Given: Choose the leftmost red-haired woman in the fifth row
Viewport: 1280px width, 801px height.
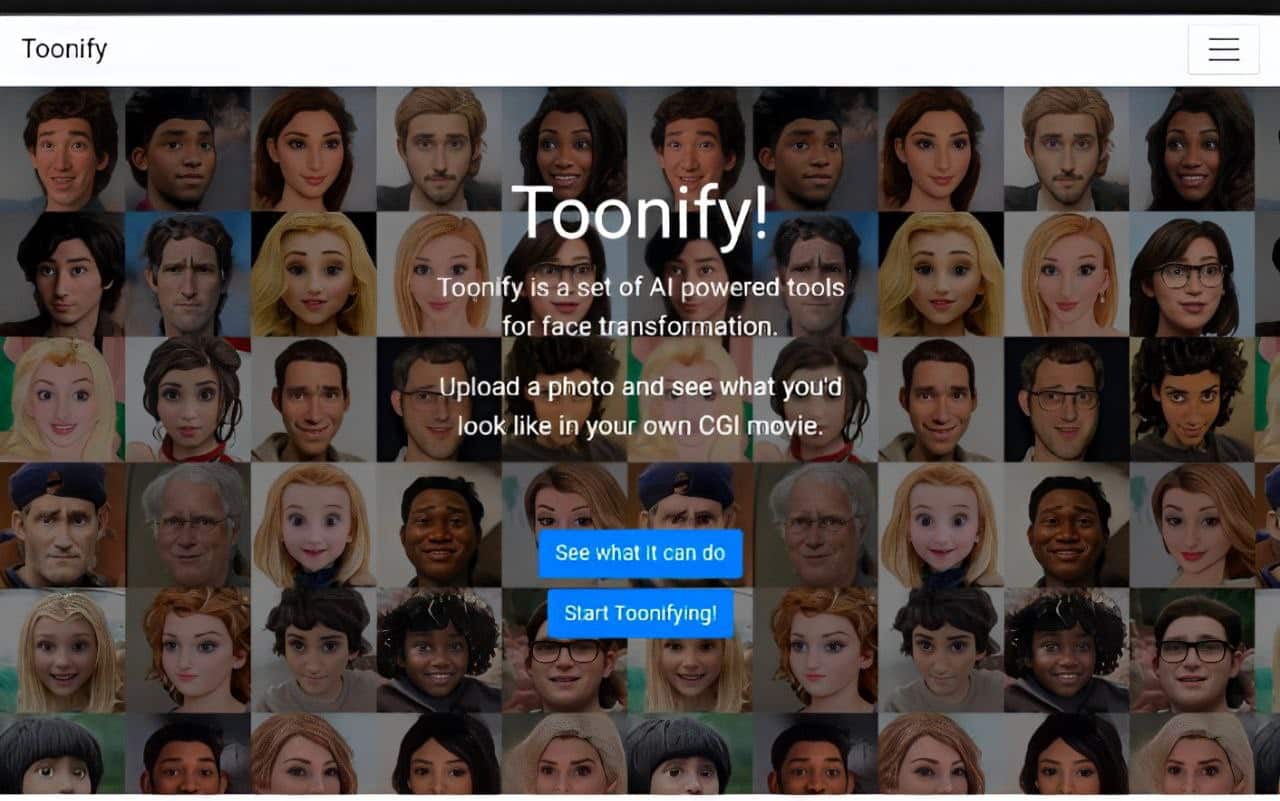Looking at the screenshot, I should click(188, 650).
